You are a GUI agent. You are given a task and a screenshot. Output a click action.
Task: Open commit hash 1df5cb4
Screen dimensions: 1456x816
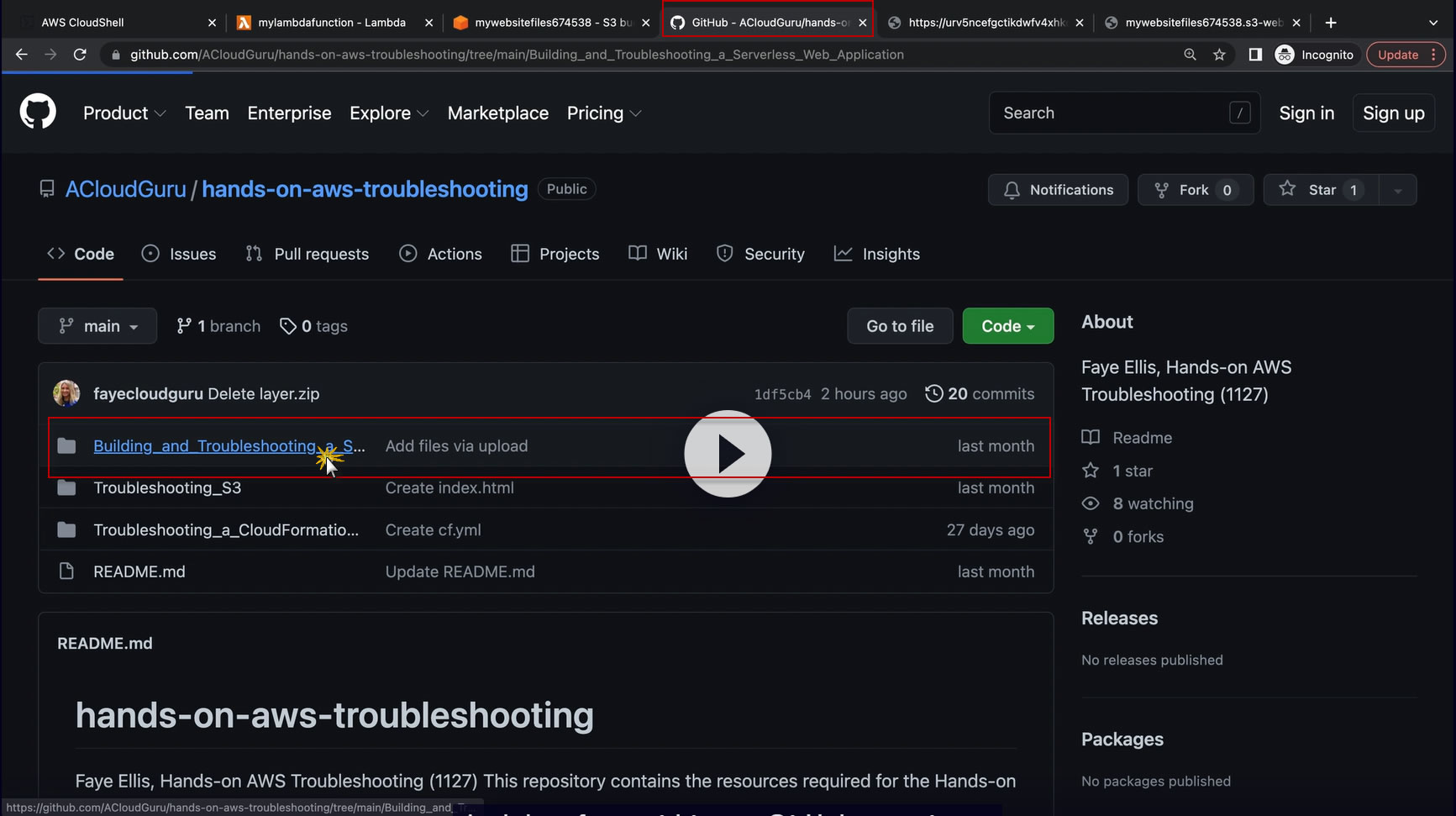point(782,394)
